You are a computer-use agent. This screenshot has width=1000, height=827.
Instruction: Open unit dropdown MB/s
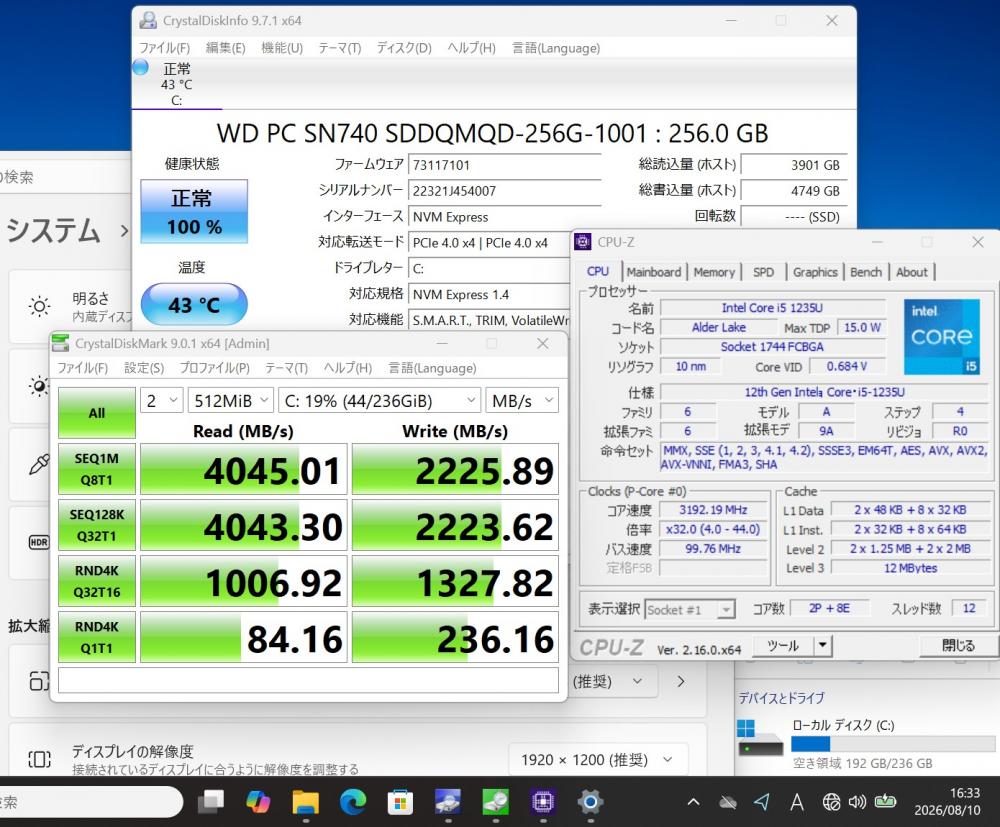click(x=522, y=401)
